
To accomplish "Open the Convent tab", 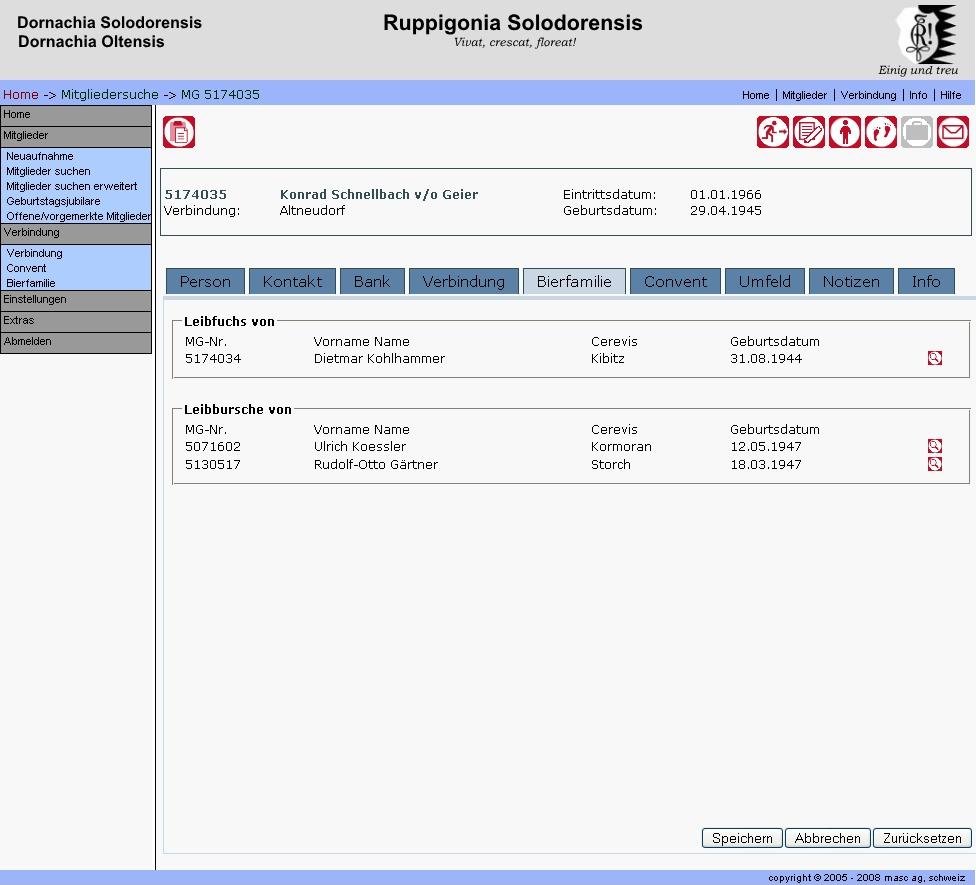I will pyautogui.click(x=675, y=282).
